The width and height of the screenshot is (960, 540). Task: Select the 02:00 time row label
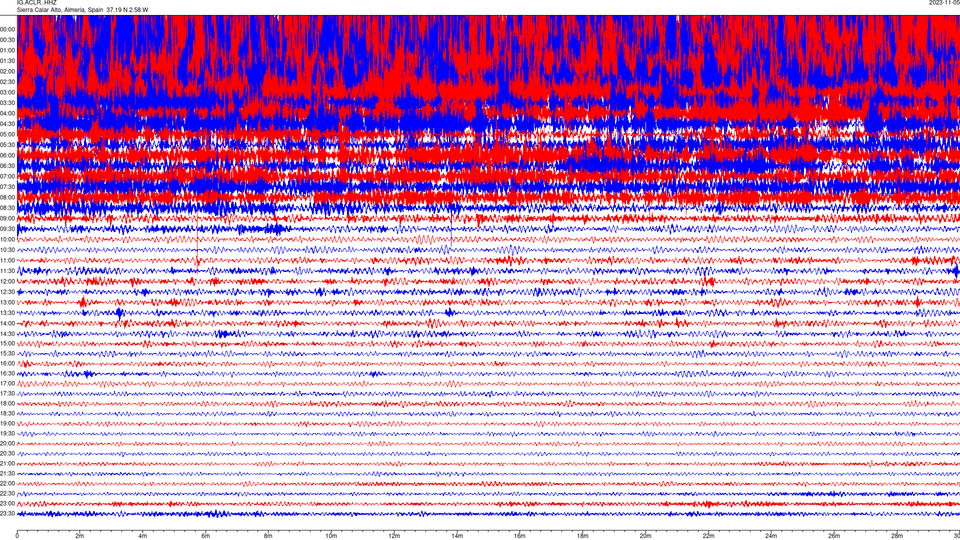pyautogui.click(x=7, y=72)
